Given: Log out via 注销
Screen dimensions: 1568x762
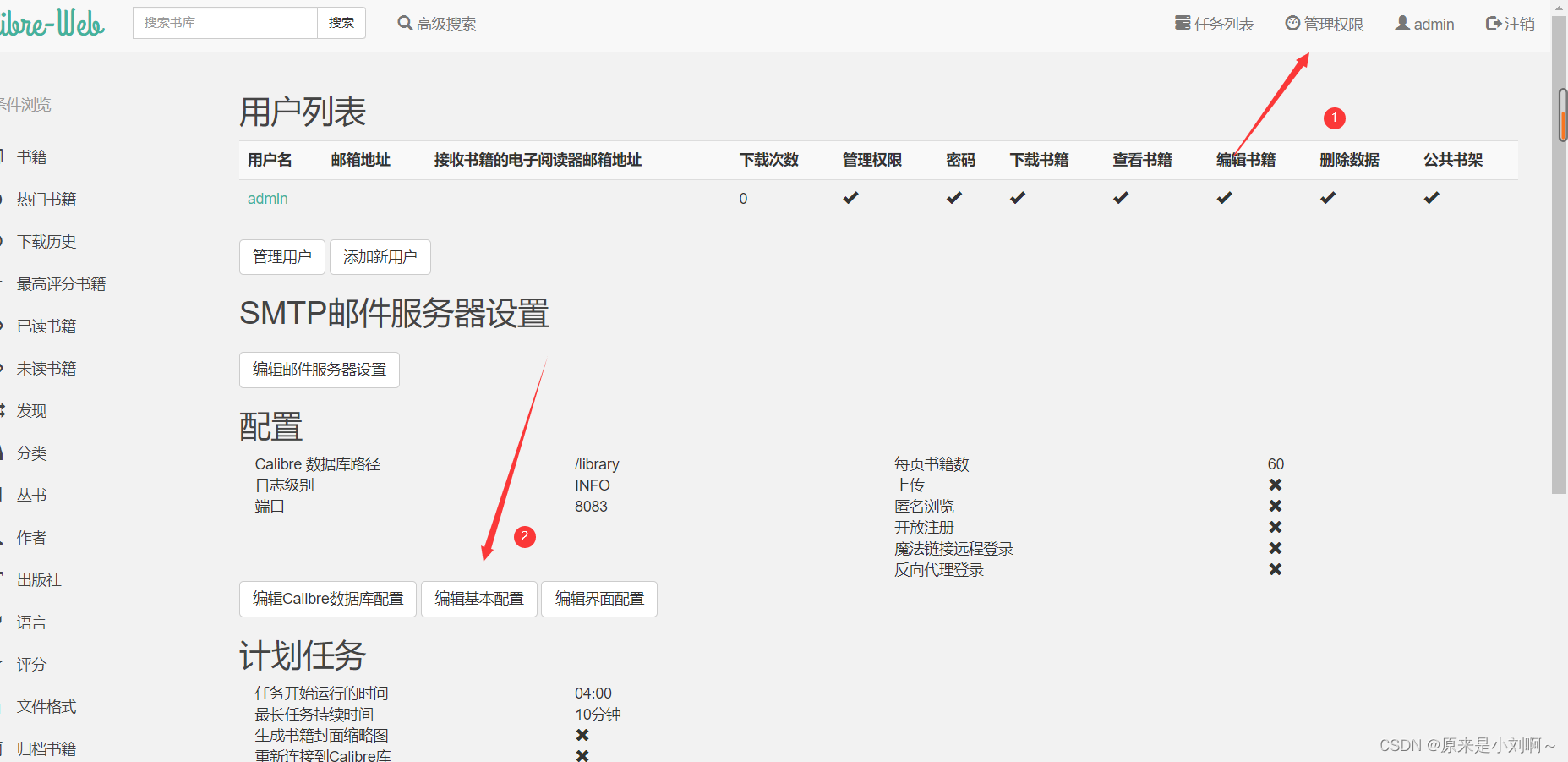Looking at the screenshot, I should click(1511, 24).
